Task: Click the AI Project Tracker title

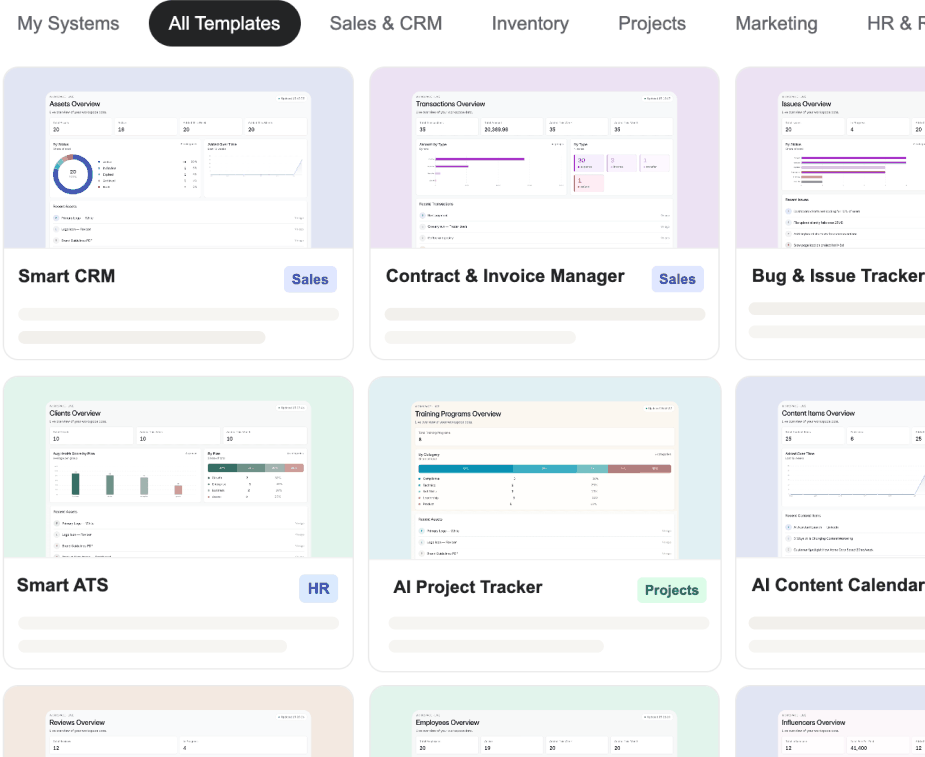Action: pos(468,587)
